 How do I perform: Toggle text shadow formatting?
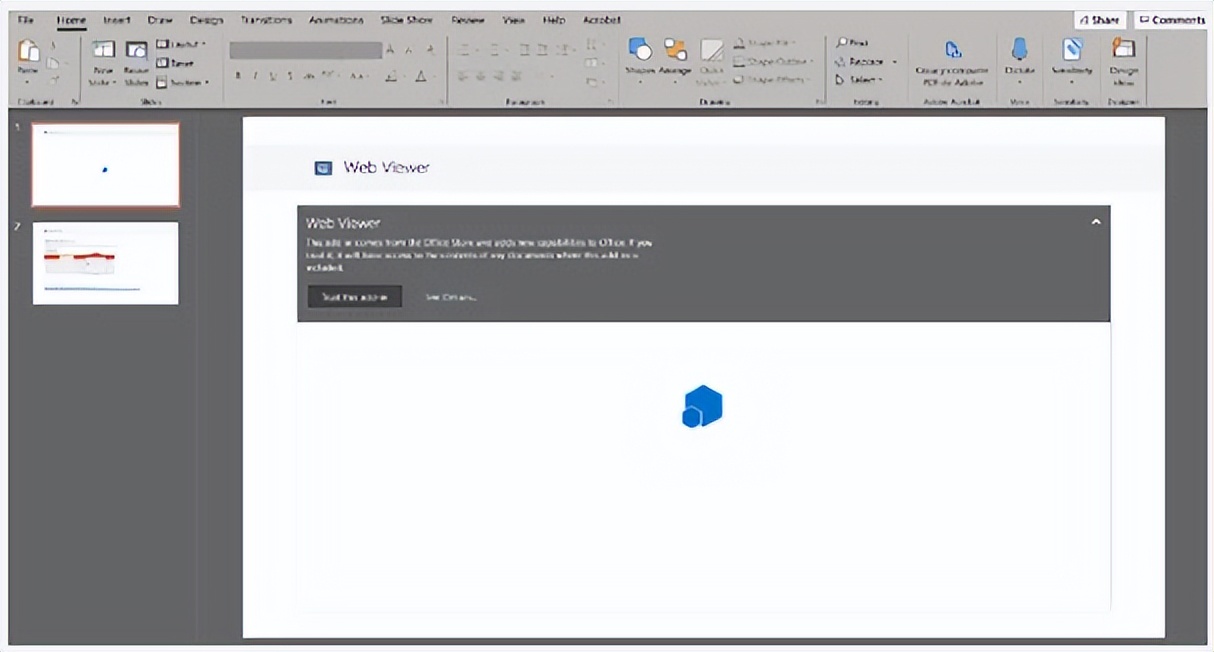point(290,76)
